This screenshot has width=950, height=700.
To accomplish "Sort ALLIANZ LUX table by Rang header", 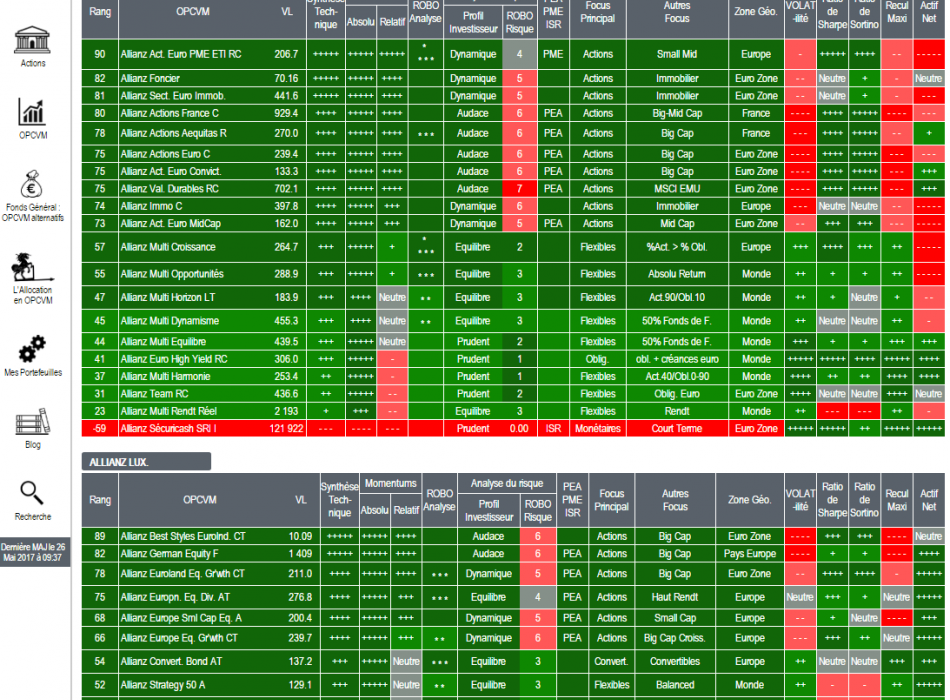I will tap(100, 500).
